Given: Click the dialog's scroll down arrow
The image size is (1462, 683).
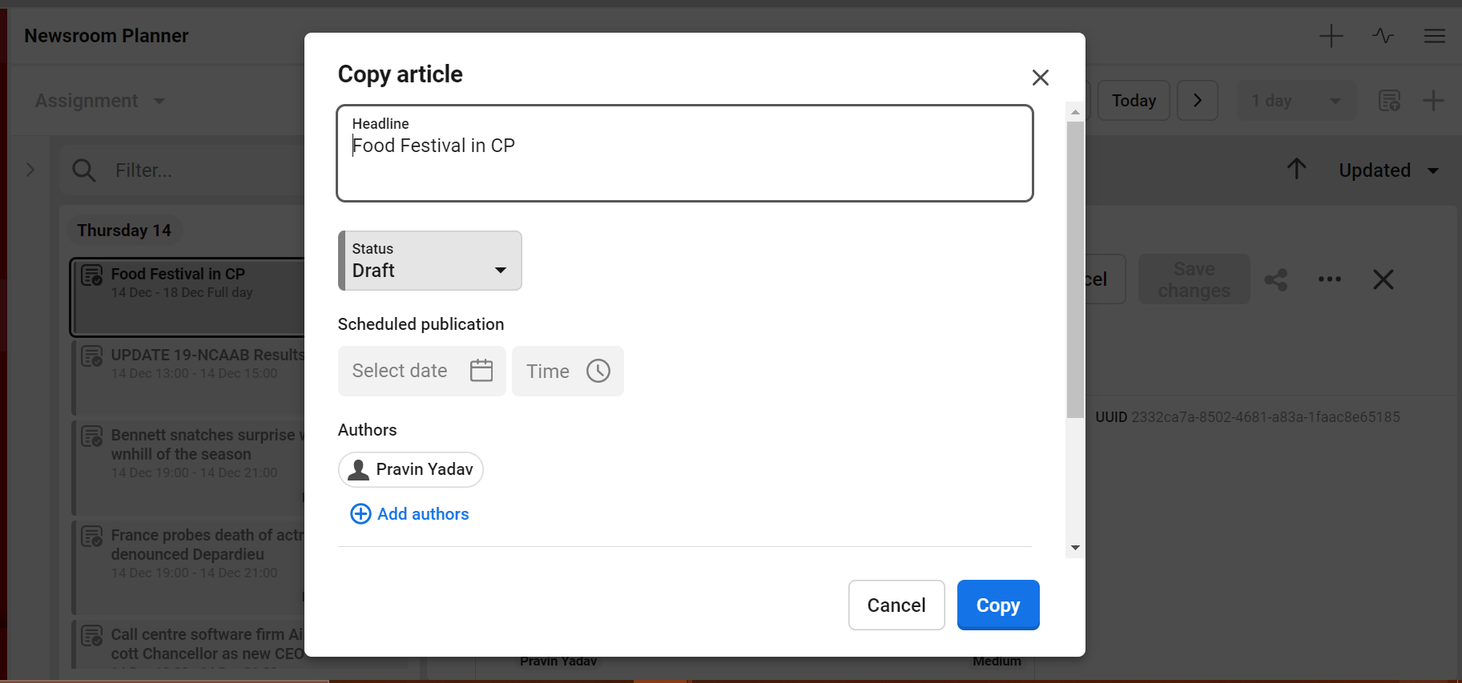Looking at the screenshot, I should [x=1075, y=548].
